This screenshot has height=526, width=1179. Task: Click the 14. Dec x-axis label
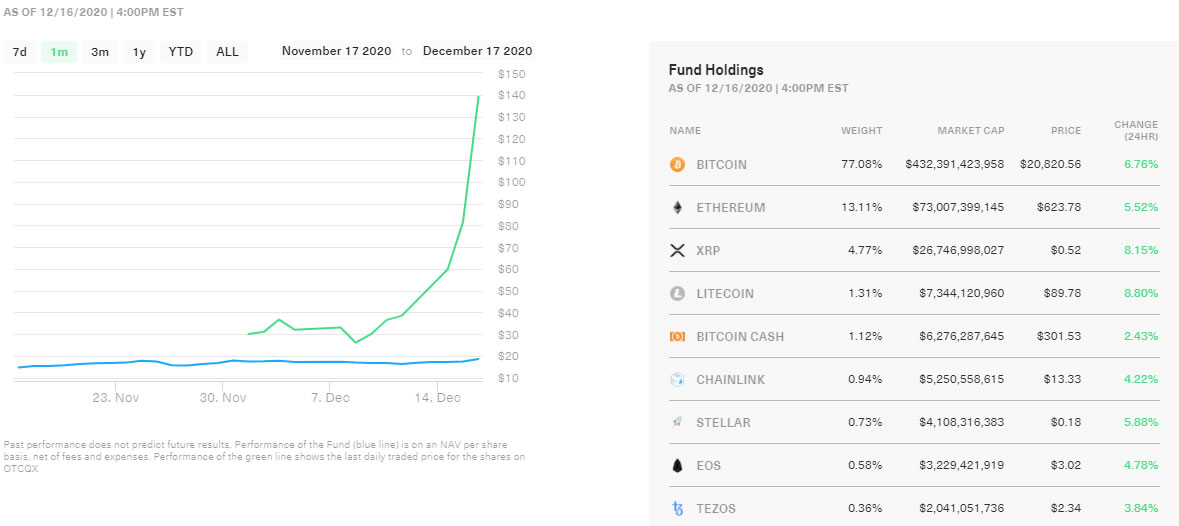tap(437, 397)
